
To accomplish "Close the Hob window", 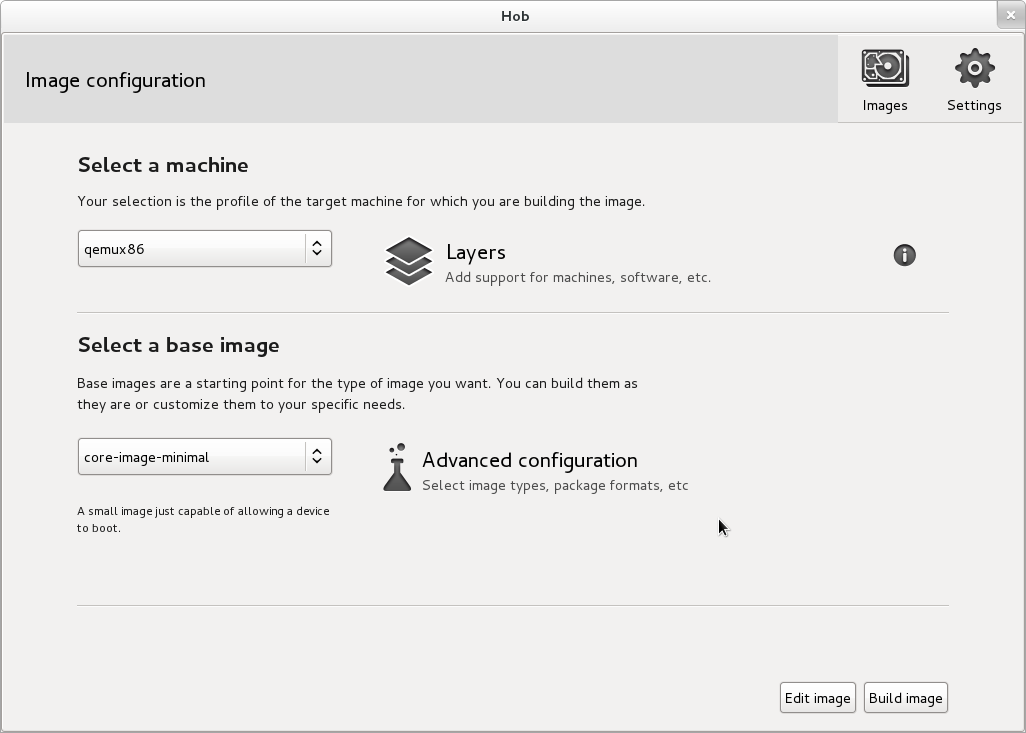I will (1010, 15).
